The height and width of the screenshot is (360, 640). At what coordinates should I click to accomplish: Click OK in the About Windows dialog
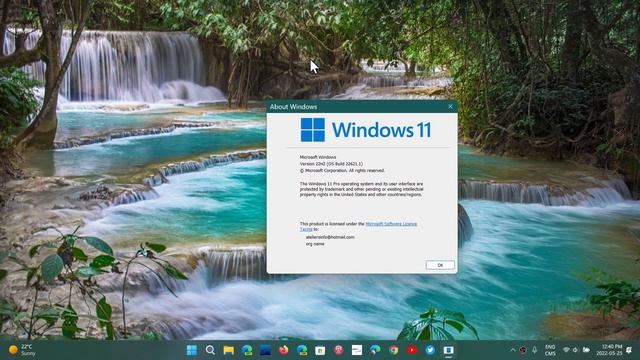pos(440,265)
